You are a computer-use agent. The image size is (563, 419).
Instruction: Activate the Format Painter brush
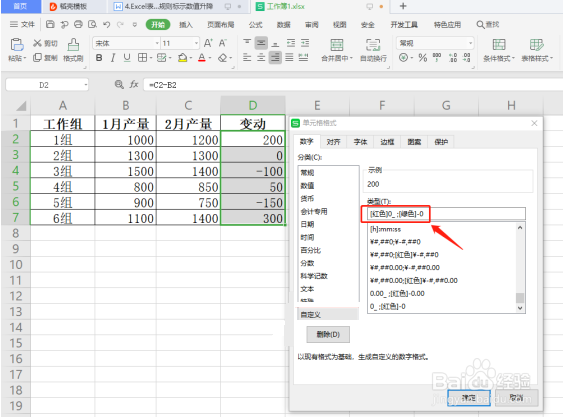[73, 45]
